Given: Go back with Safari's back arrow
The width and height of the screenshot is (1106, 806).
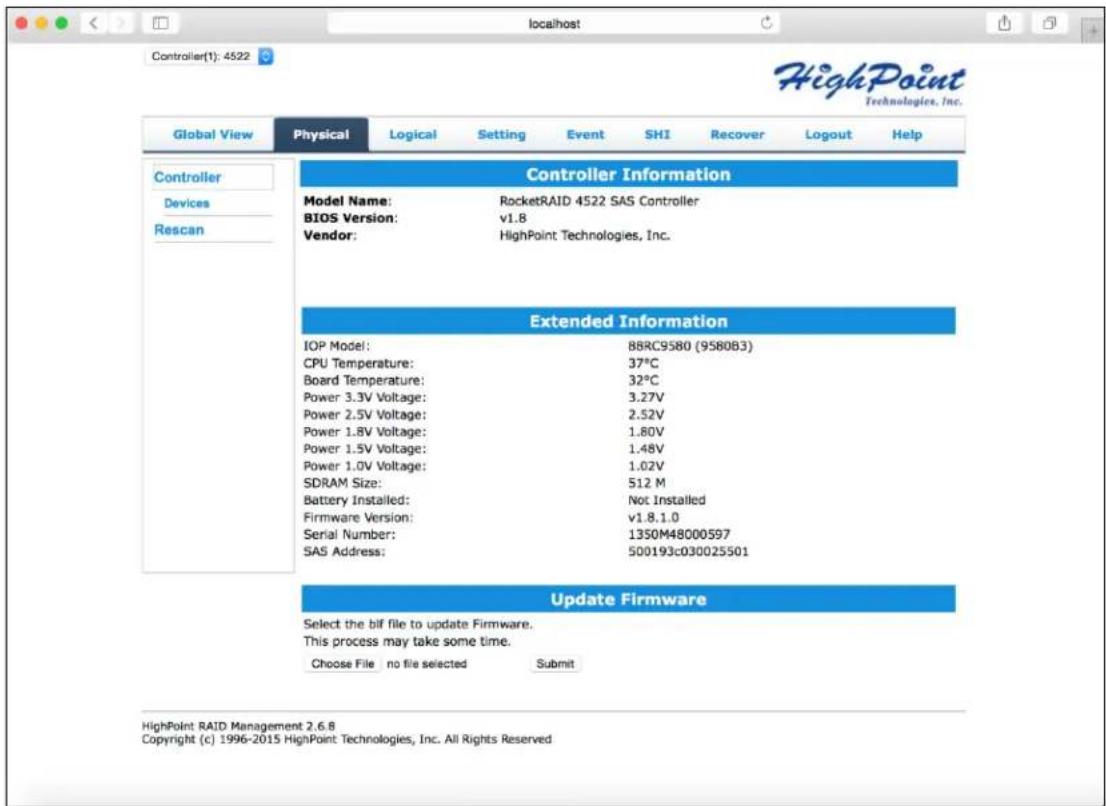Looking at the screenshot, I should (x=95, y=23).
